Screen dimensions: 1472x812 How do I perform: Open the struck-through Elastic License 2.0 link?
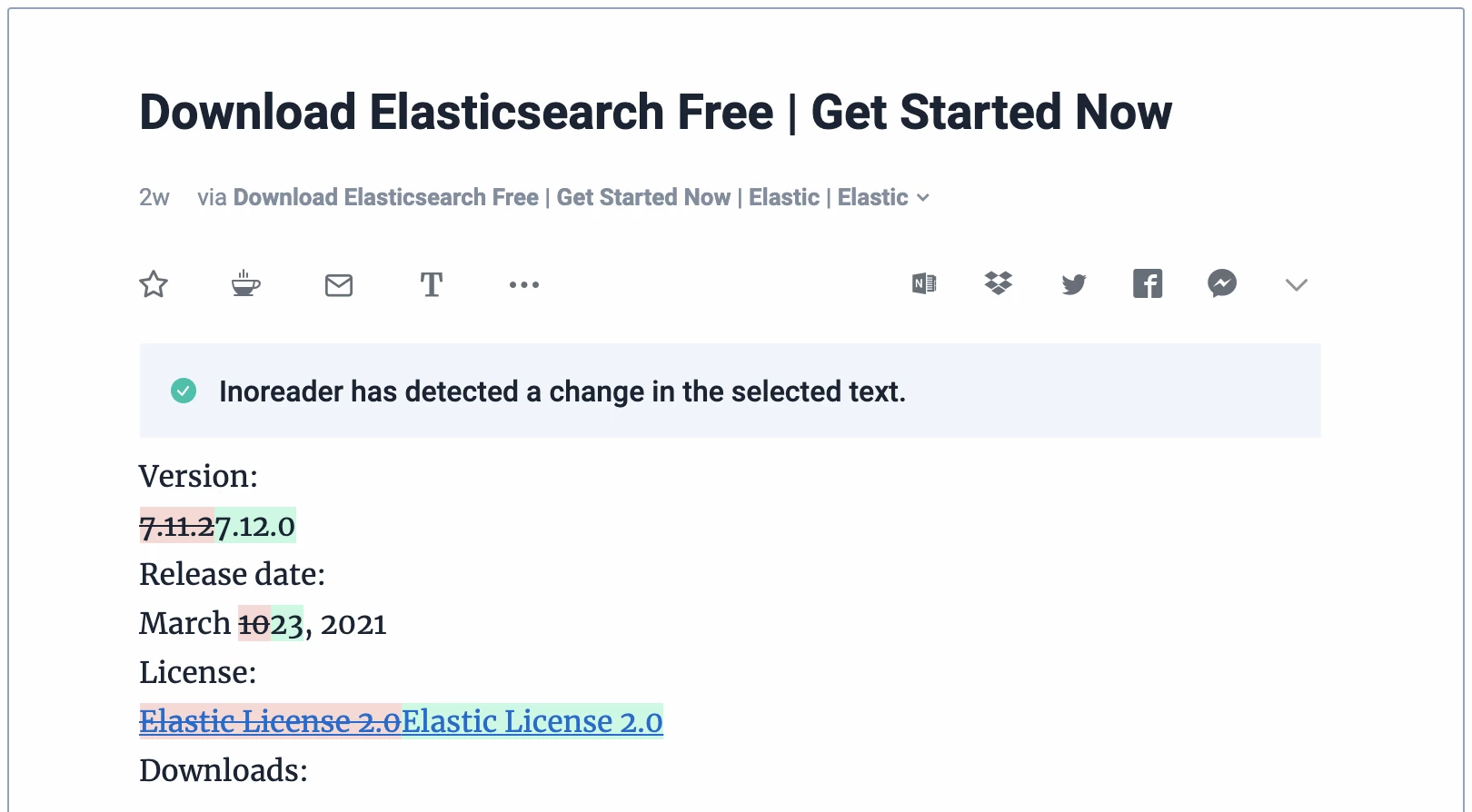pyautogui.click(x=270, y=721)
